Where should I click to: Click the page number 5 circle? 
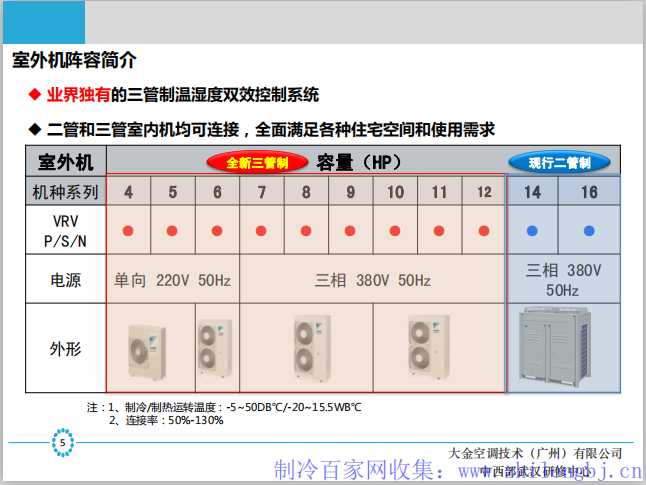(63, 442)
